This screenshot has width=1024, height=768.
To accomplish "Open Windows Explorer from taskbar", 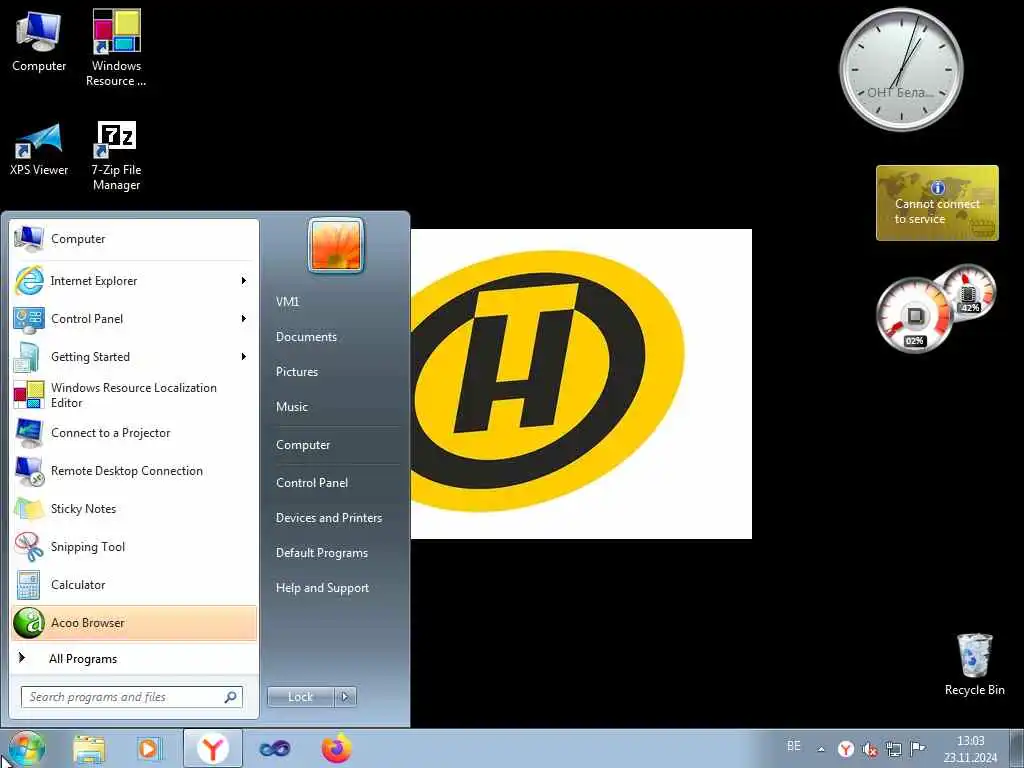I will [89, 748].
